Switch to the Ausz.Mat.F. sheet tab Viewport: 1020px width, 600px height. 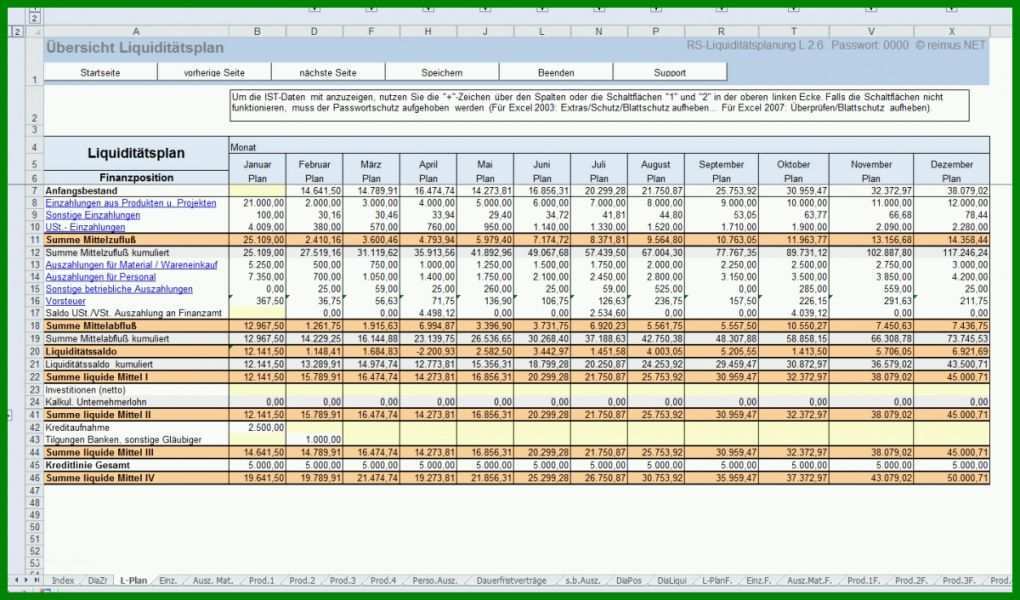pos(809,580)
